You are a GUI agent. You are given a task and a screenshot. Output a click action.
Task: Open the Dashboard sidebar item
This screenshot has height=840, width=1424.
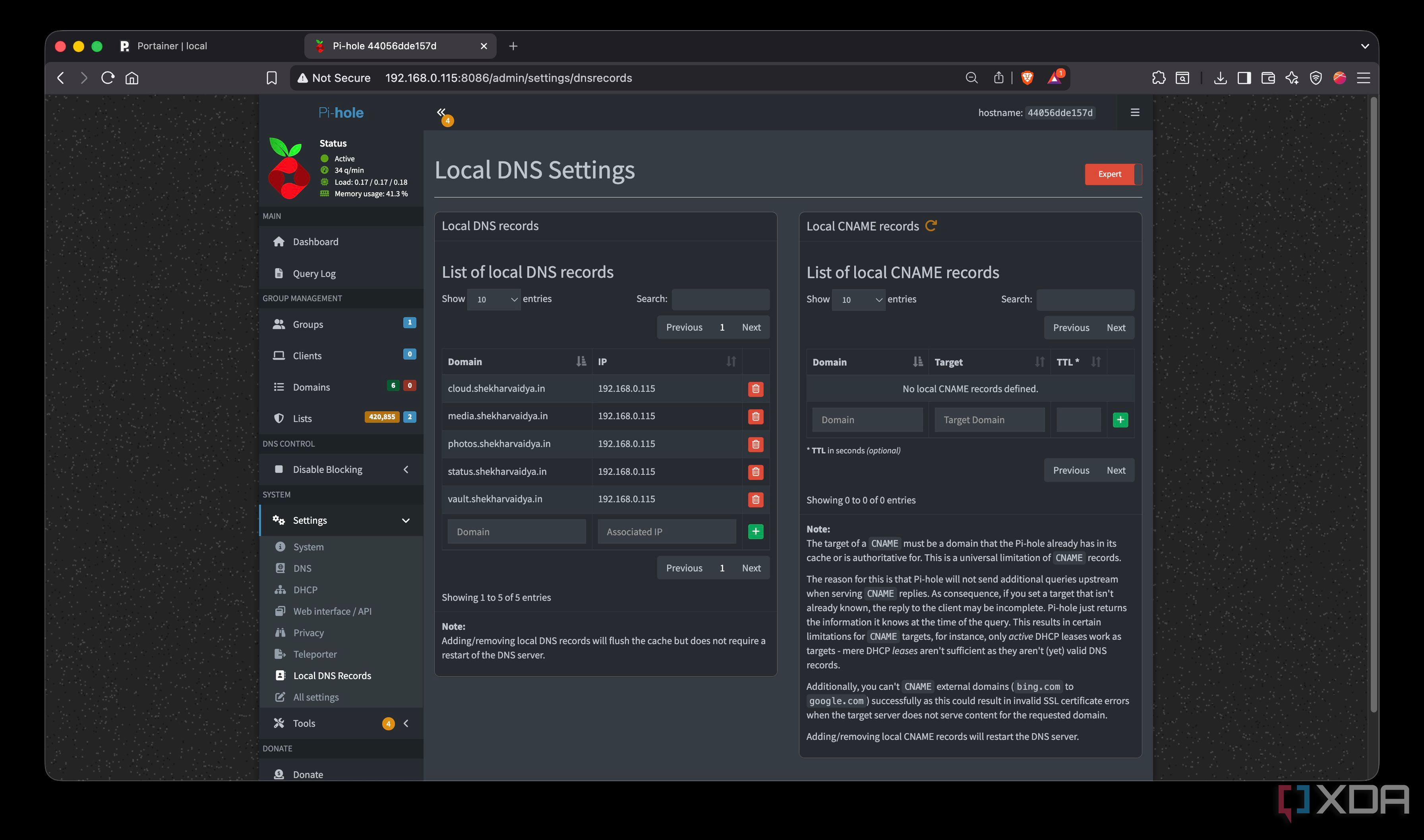pyautogui.click(x=341, y=242)
